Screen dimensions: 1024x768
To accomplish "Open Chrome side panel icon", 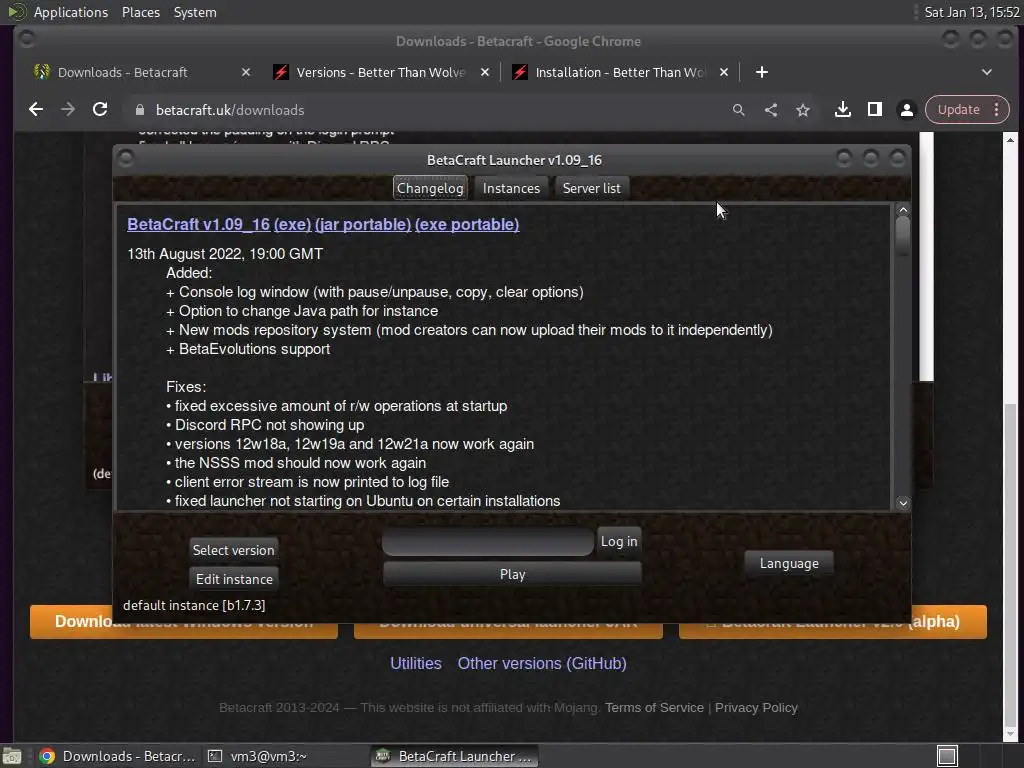I will pos(874,110).
